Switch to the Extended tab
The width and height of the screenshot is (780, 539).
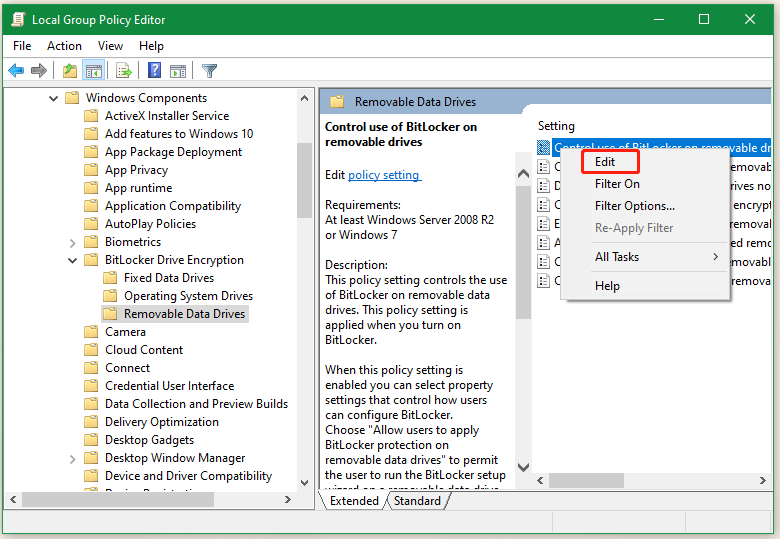[x=354, y=501]
